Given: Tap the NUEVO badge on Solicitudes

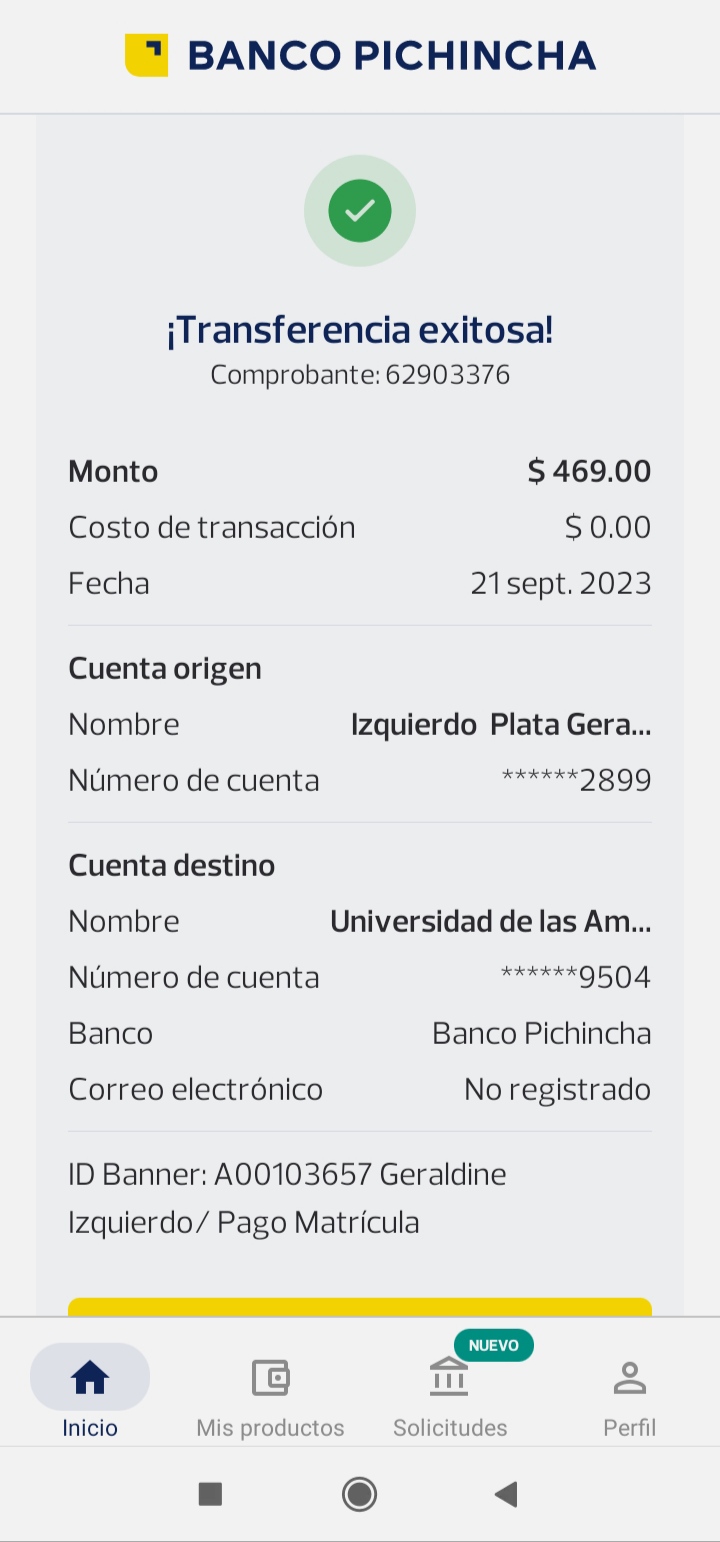Looking at the screenshot, I should tap(493, 1345).
